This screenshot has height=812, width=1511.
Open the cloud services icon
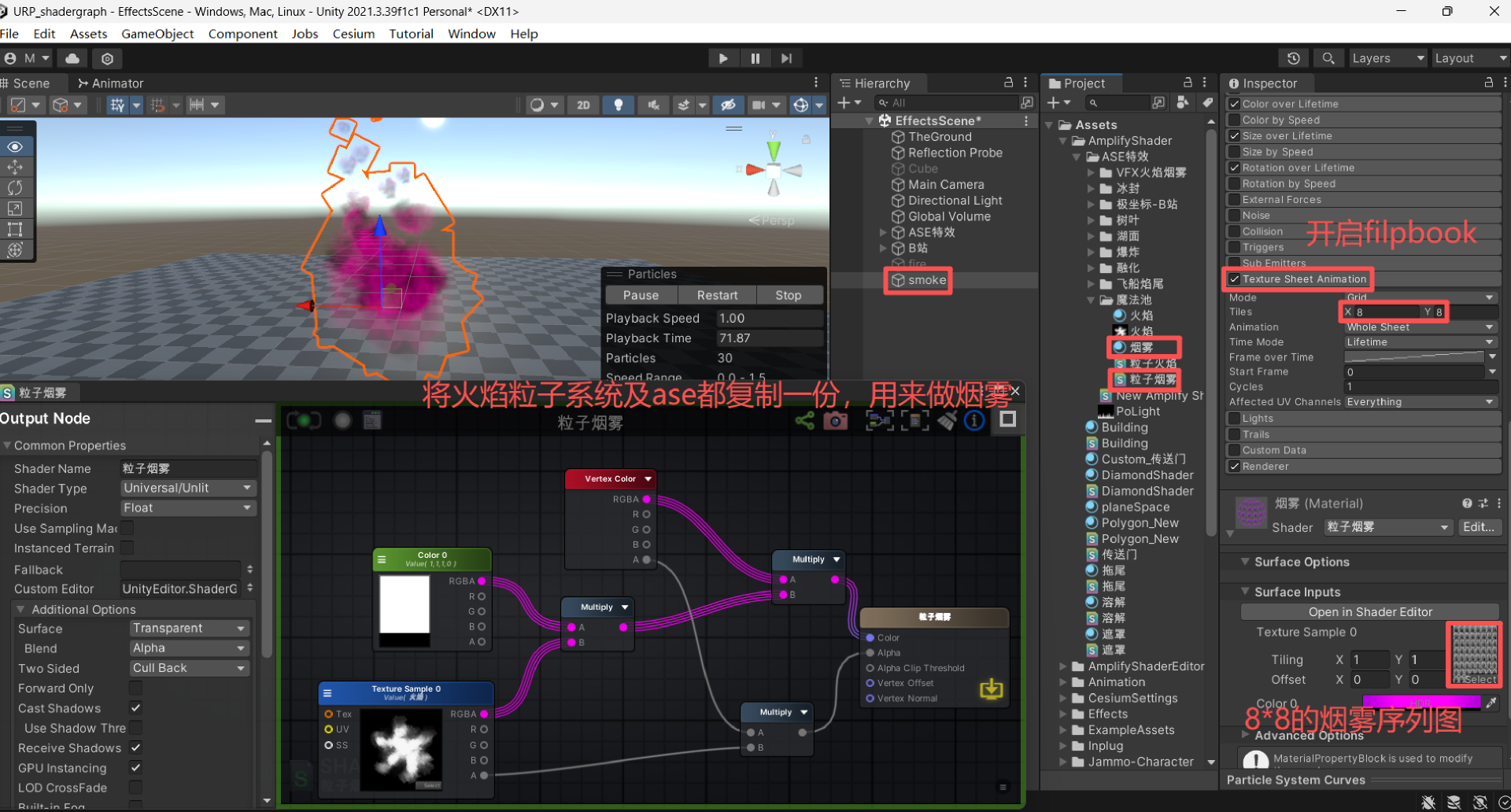[72, 58]
